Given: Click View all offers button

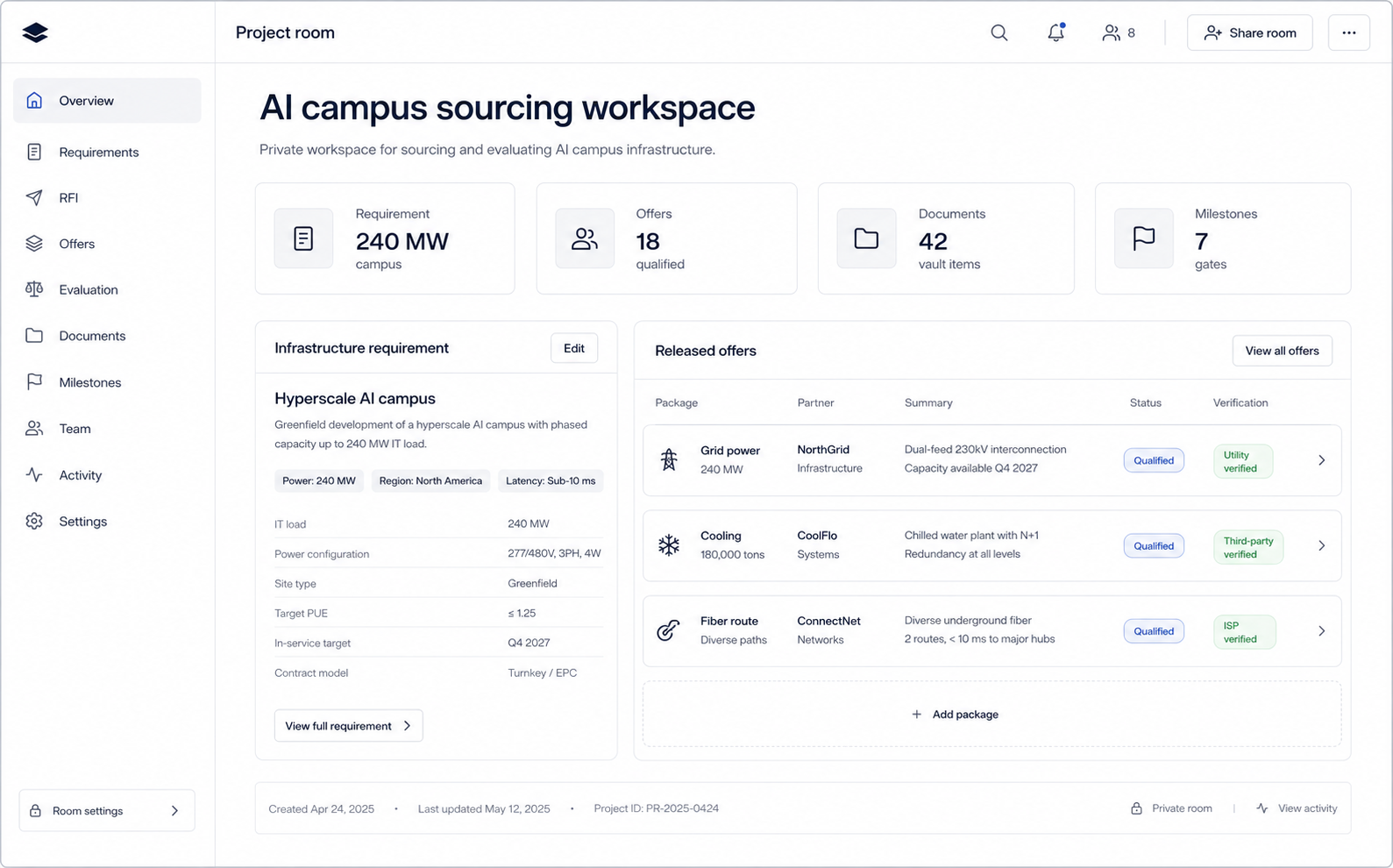Looking at the screenshot, I should tap(1283, 351).
